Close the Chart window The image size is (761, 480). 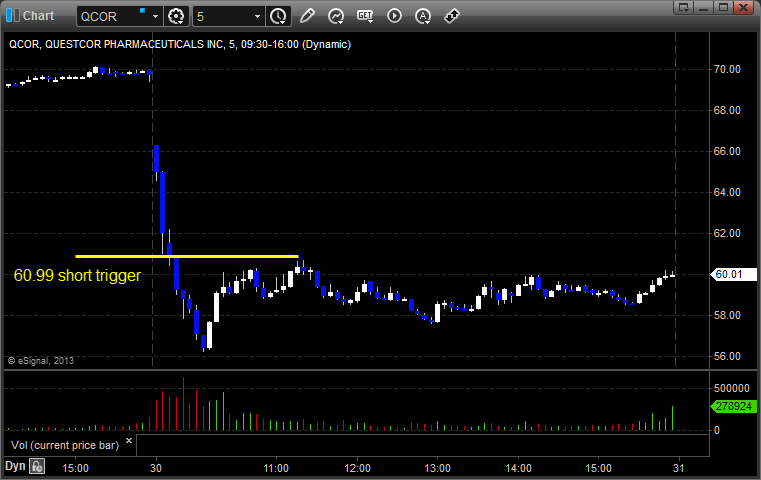(x=743, y=7)
